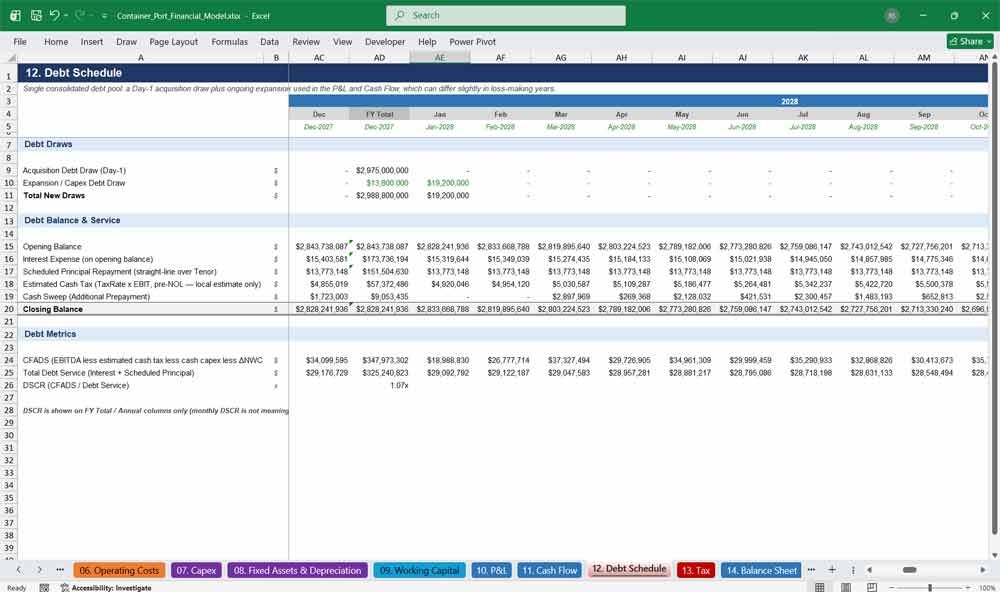Click the vertical scrollbar thumb
The image size is (1000, 592).
[994, 297]
